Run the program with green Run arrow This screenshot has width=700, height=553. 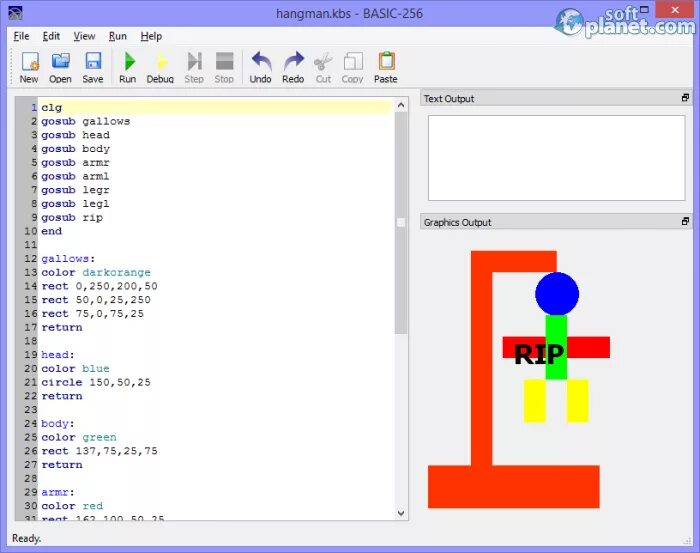coord(128,67)
